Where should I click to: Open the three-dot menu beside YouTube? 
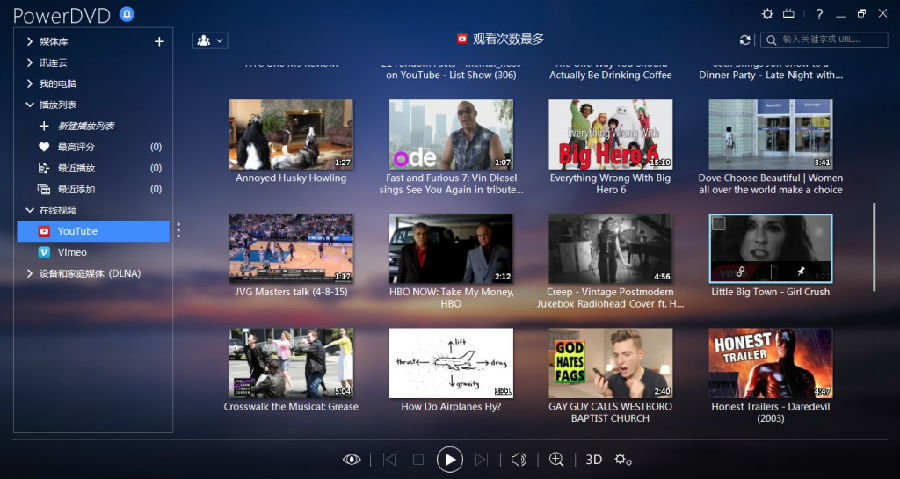[179, 231]
